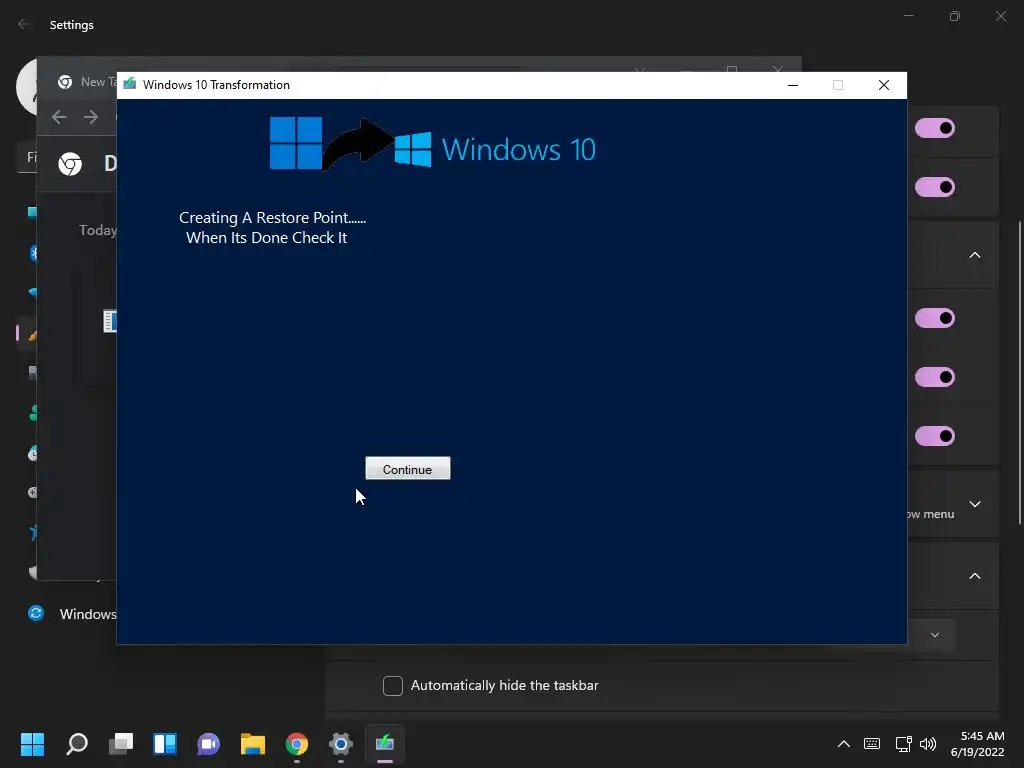Screen dimensions: 1024x768
Task: Toggle the bottom-most switch in Settings
Action: pos(935,436)
